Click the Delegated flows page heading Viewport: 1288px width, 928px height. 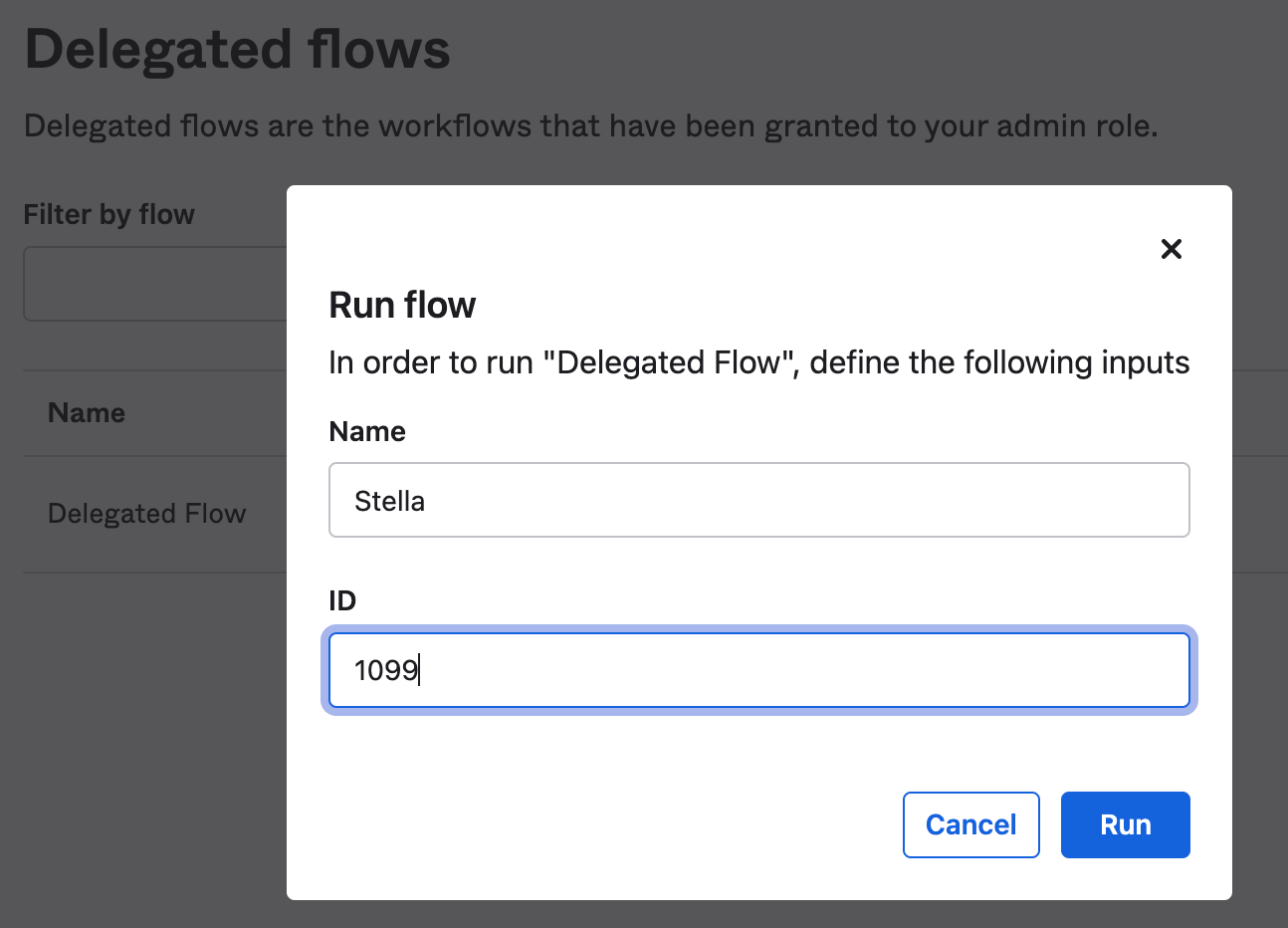coord(237,49)
